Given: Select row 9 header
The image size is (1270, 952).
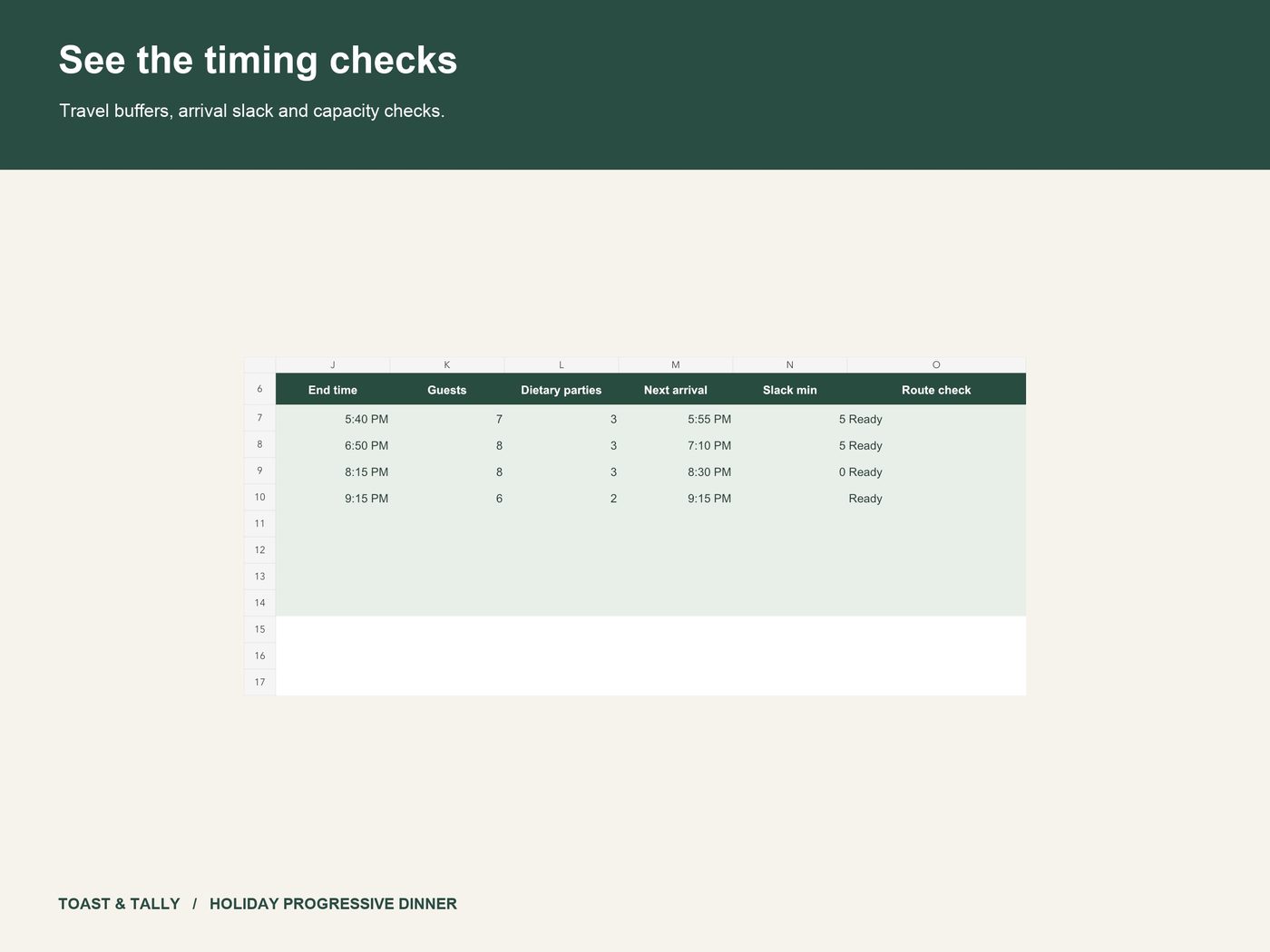Looking at the screenshot, I should (x=259, y=471).
